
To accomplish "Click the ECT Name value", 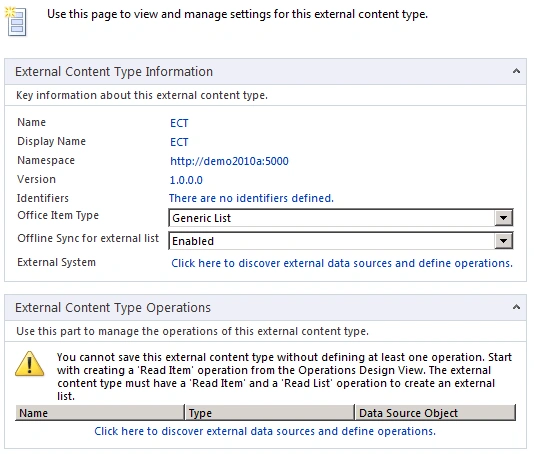I will coord(179,123).
